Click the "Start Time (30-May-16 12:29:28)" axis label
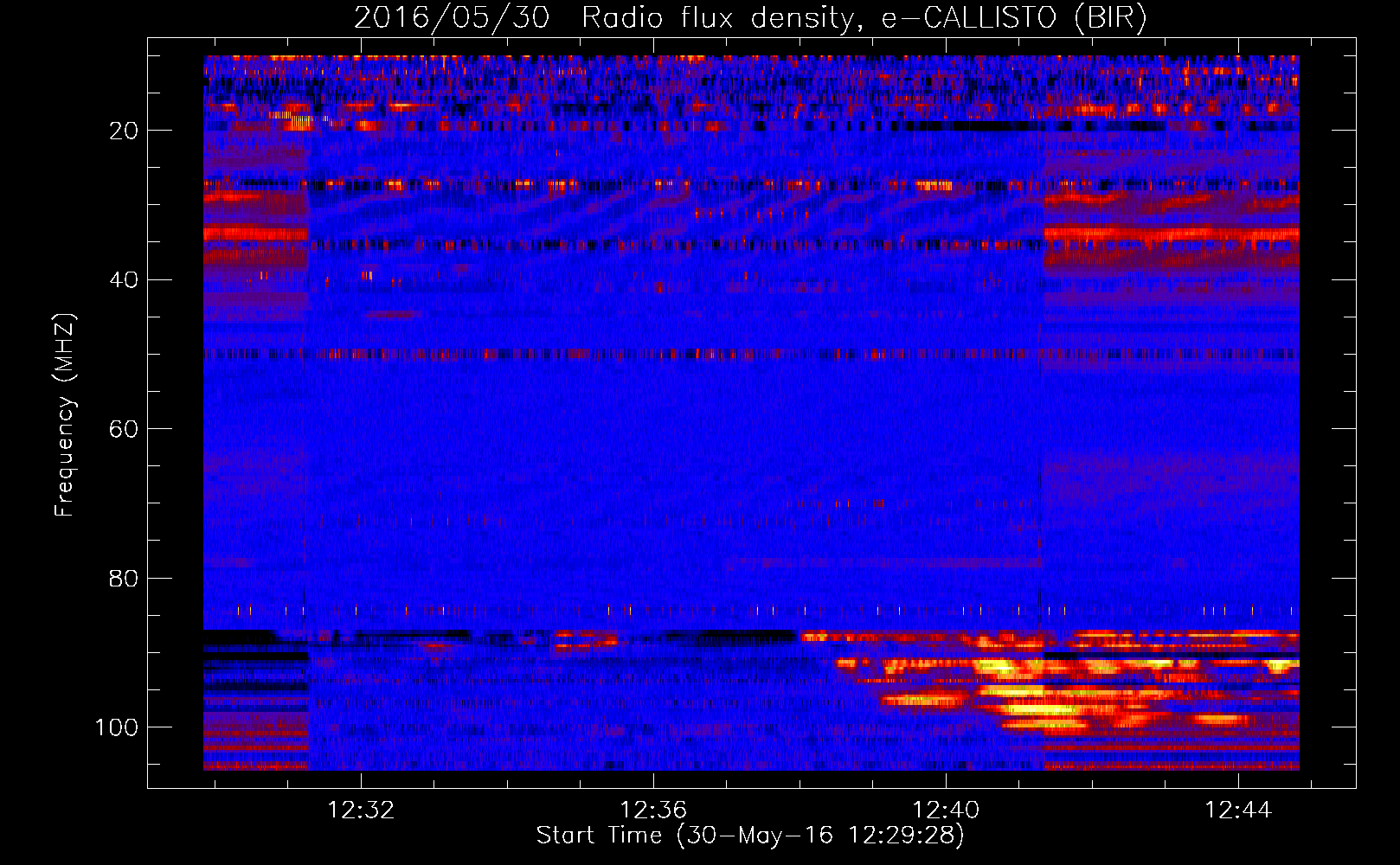The width and height of the screenshot is (1400, 865). [750, 836]
